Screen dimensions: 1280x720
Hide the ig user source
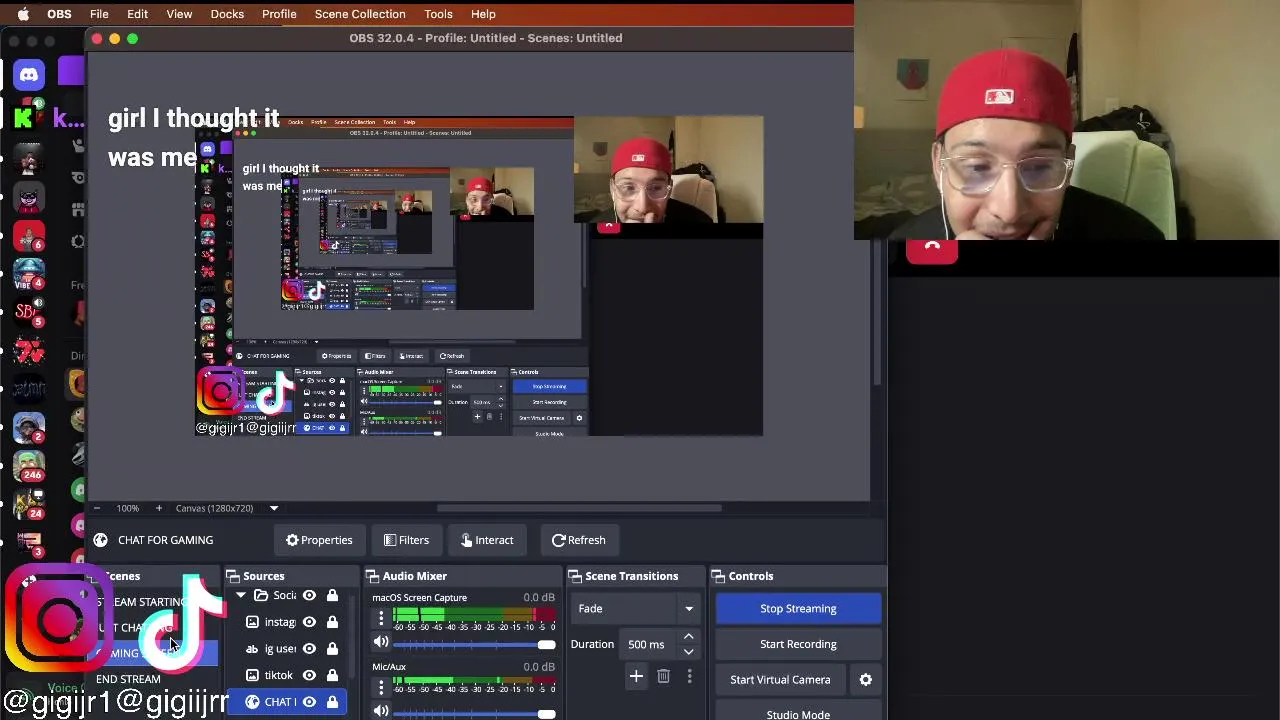pyautogui.click(x=310, y=649)
